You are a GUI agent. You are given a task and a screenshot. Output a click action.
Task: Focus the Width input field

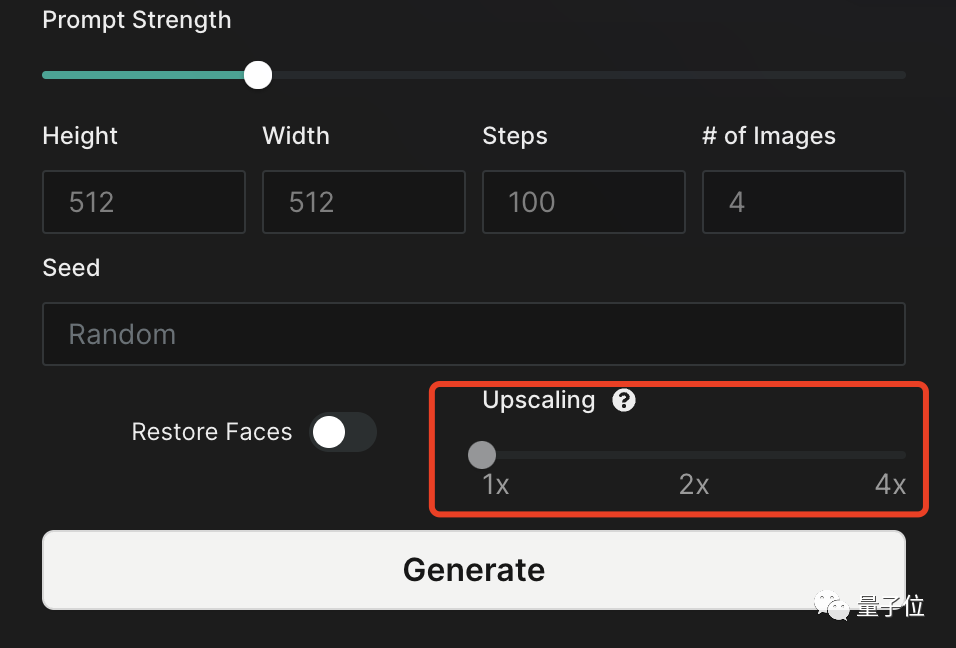364,202
